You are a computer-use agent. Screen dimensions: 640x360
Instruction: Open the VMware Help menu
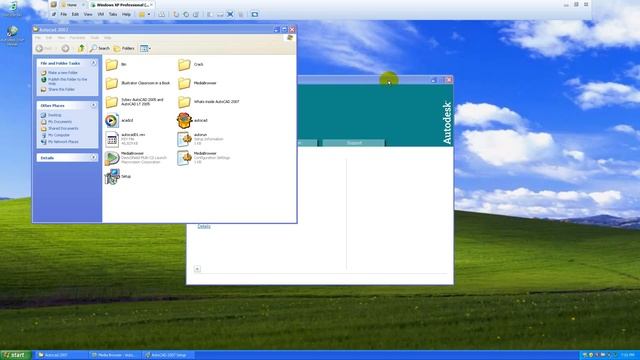point(126,14)
